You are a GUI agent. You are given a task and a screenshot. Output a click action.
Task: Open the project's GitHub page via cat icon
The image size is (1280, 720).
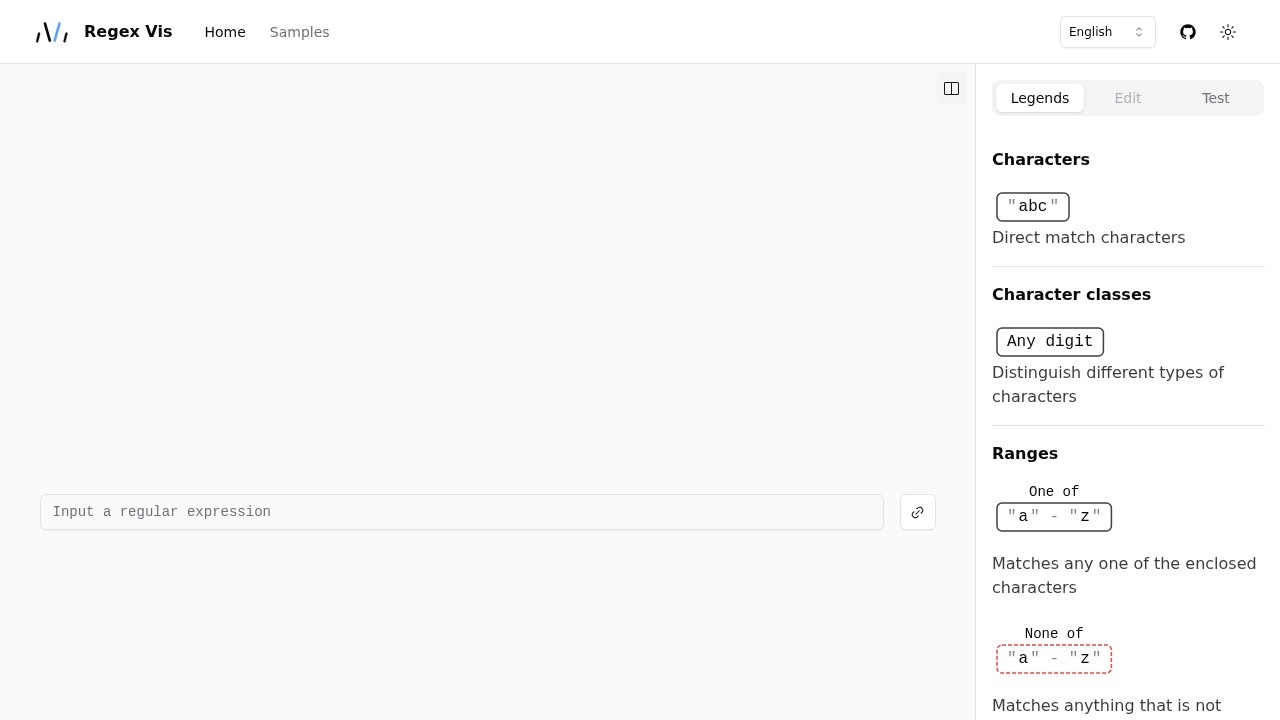(1188, 32)
